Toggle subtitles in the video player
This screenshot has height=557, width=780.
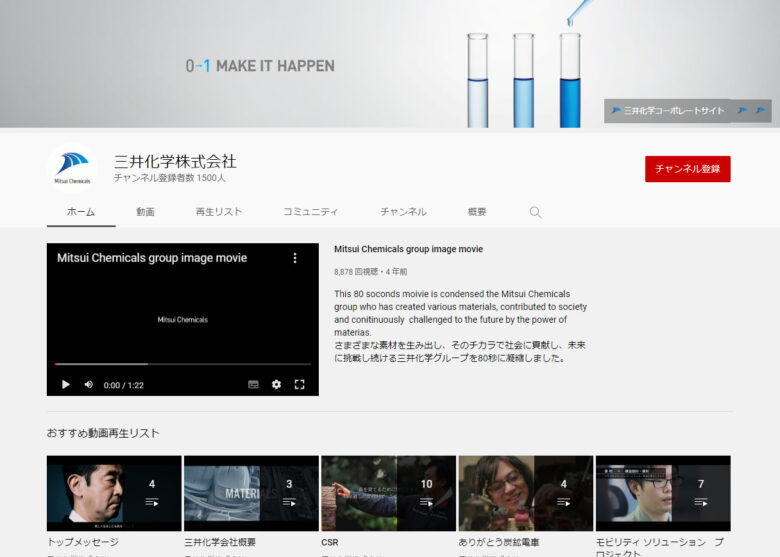tap(253, 384)
